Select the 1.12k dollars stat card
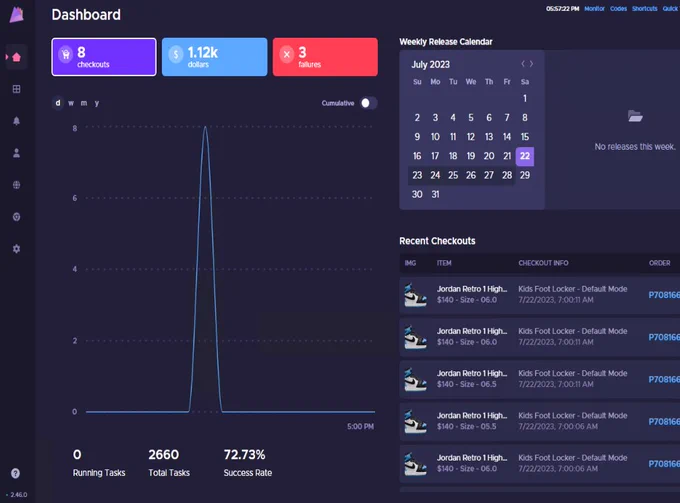The width and height of the screenshot is (680, 503). (215, 57)
